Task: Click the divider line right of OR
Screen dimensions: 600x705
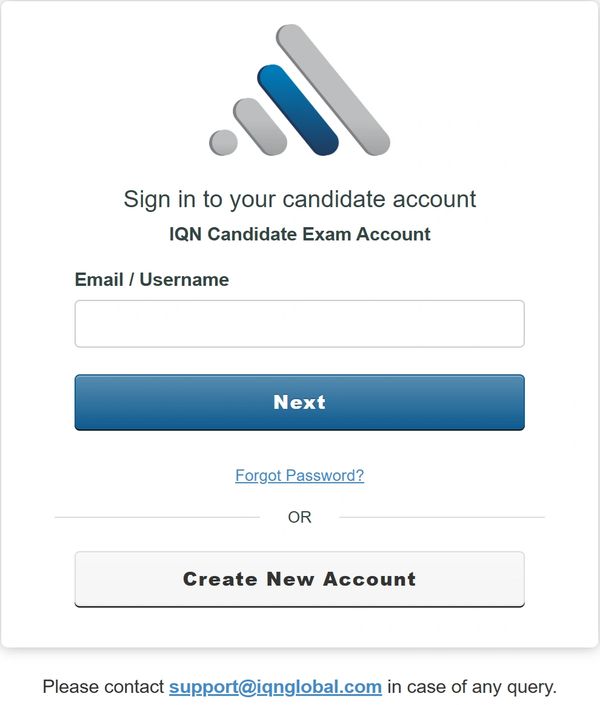Action: pos(442,518)
